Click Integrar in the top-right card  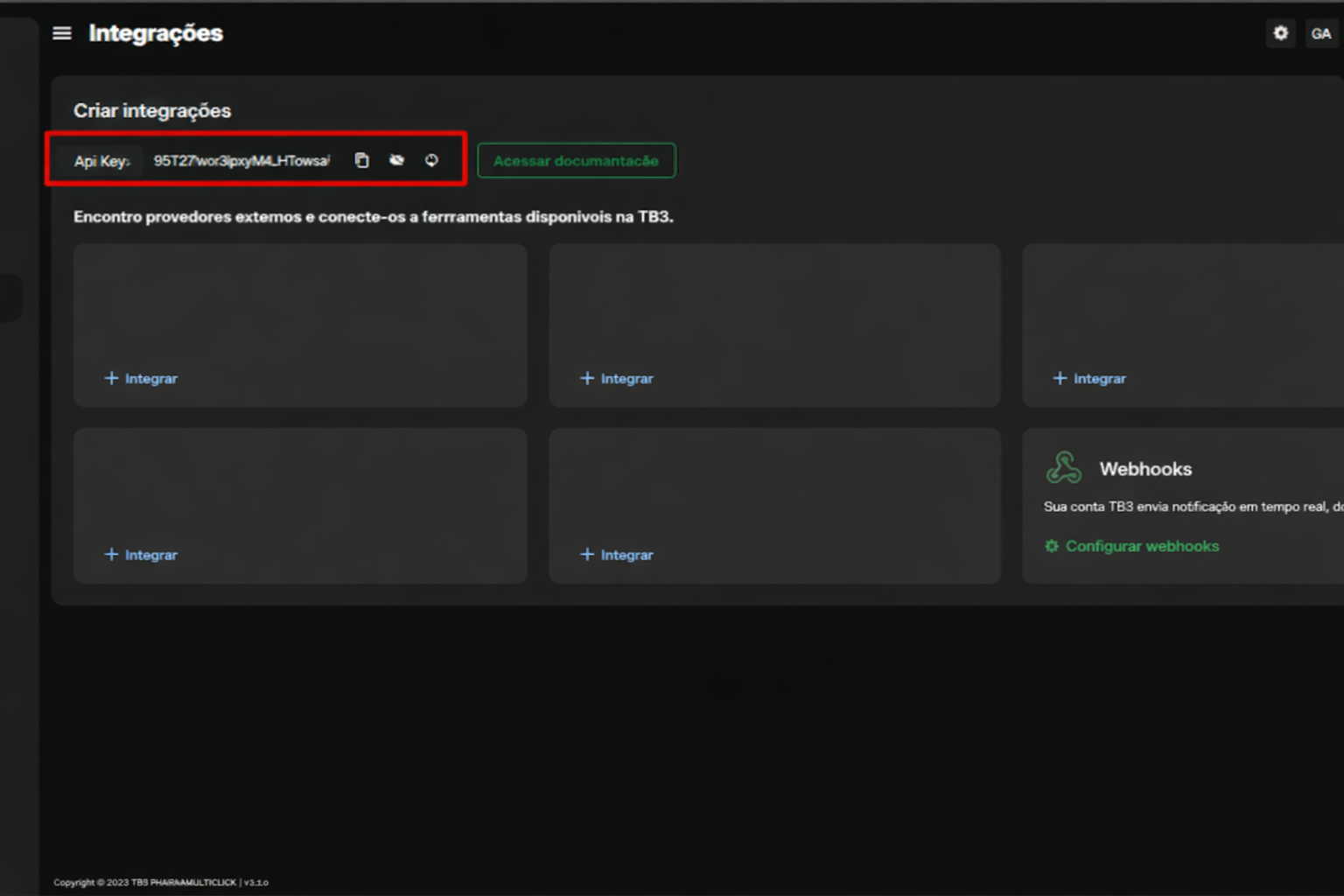coord(1089,379)
